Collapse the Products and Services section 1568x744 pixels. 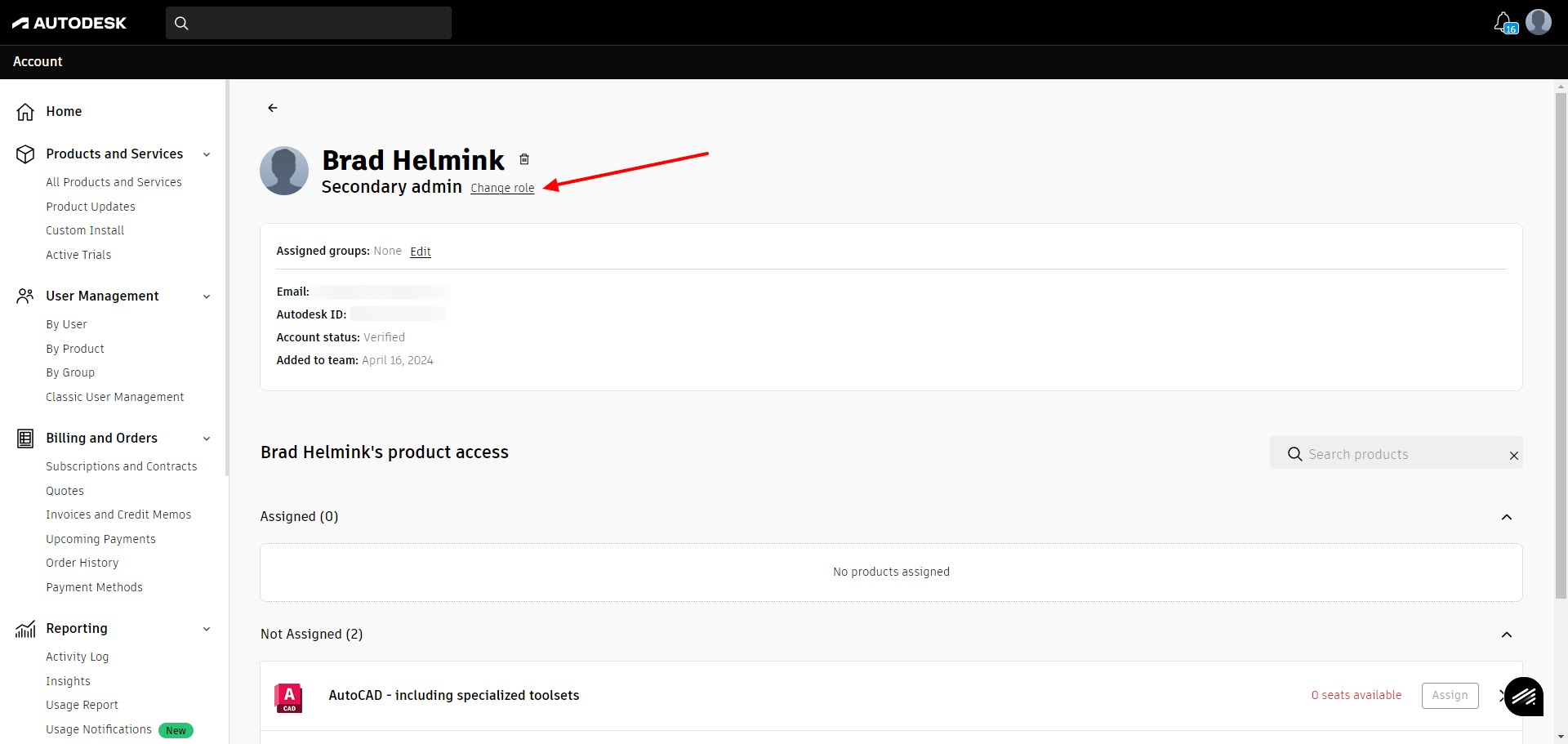[x=207, y=154]
